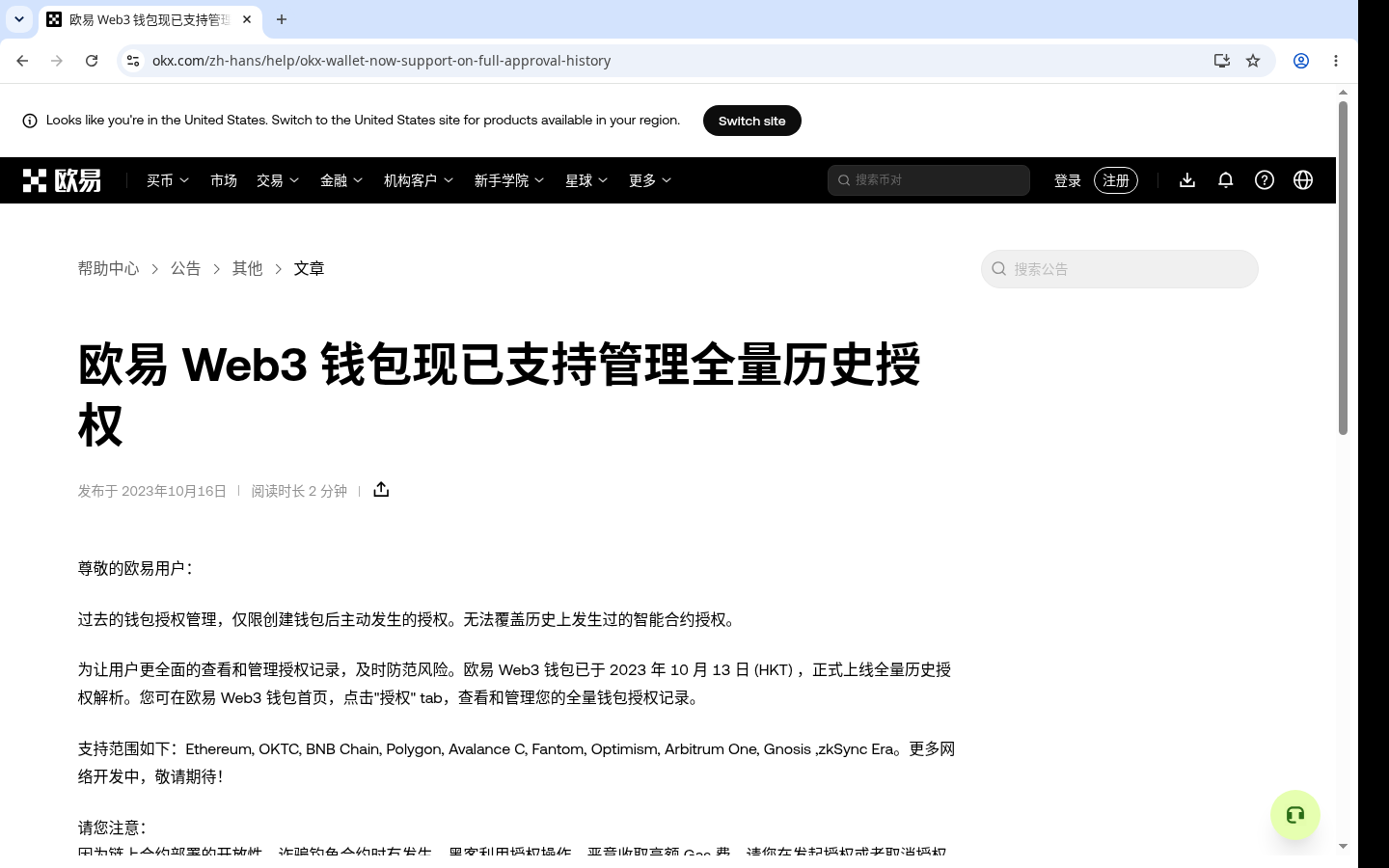Focus the 搜索公告 search field
The width and height of the screenshot is (1389, 868).
[1120, 269]
